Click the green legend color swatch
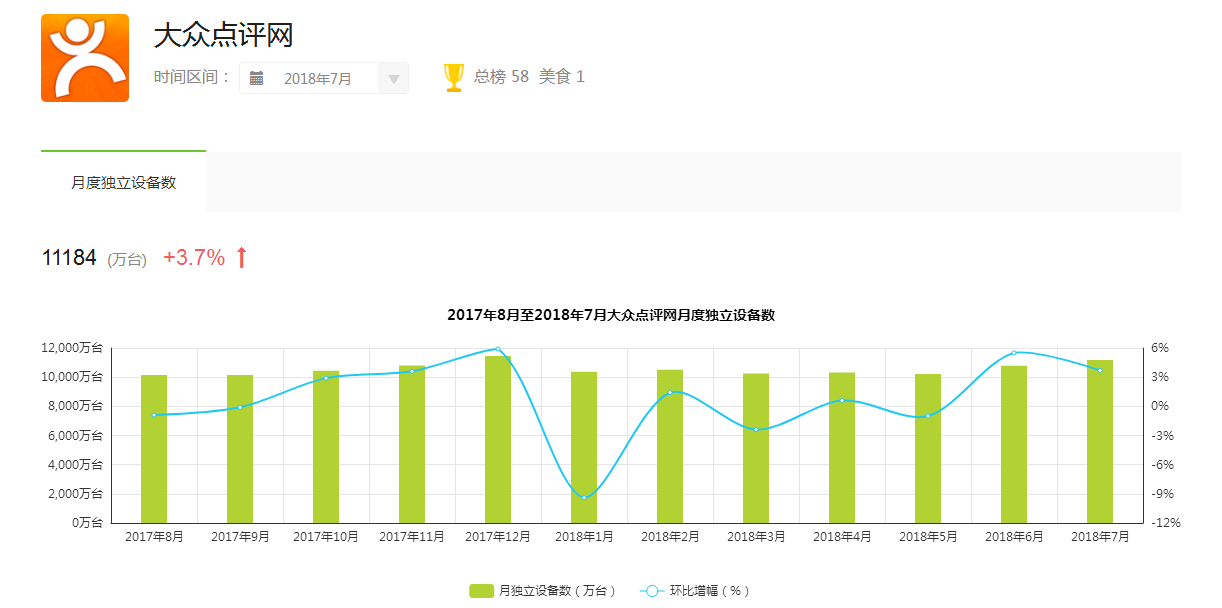Screen dimensions: 1222x608 click(x=481, y=591)
